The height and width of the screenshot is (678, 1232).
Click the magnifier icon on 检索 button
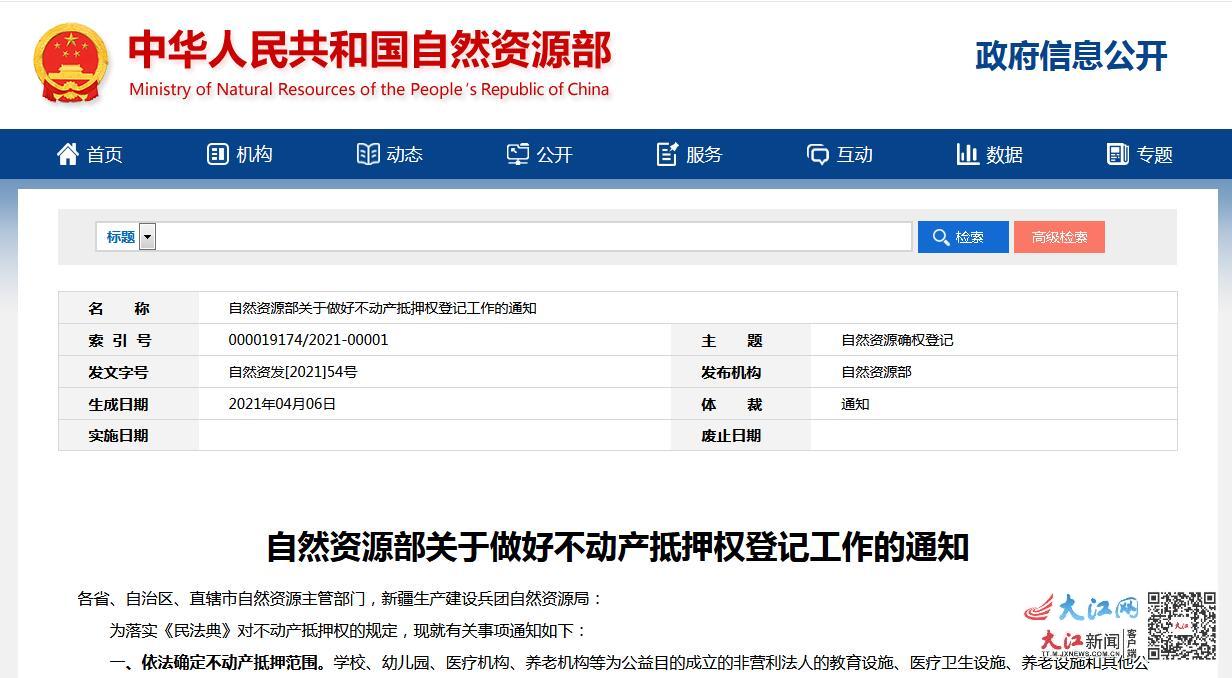tap(941, 237)
